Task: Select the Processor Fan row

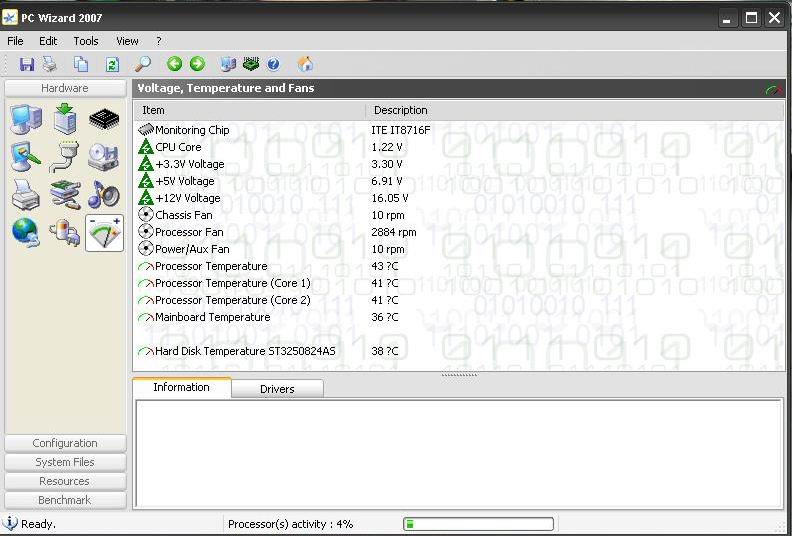Action: (459, 232)
